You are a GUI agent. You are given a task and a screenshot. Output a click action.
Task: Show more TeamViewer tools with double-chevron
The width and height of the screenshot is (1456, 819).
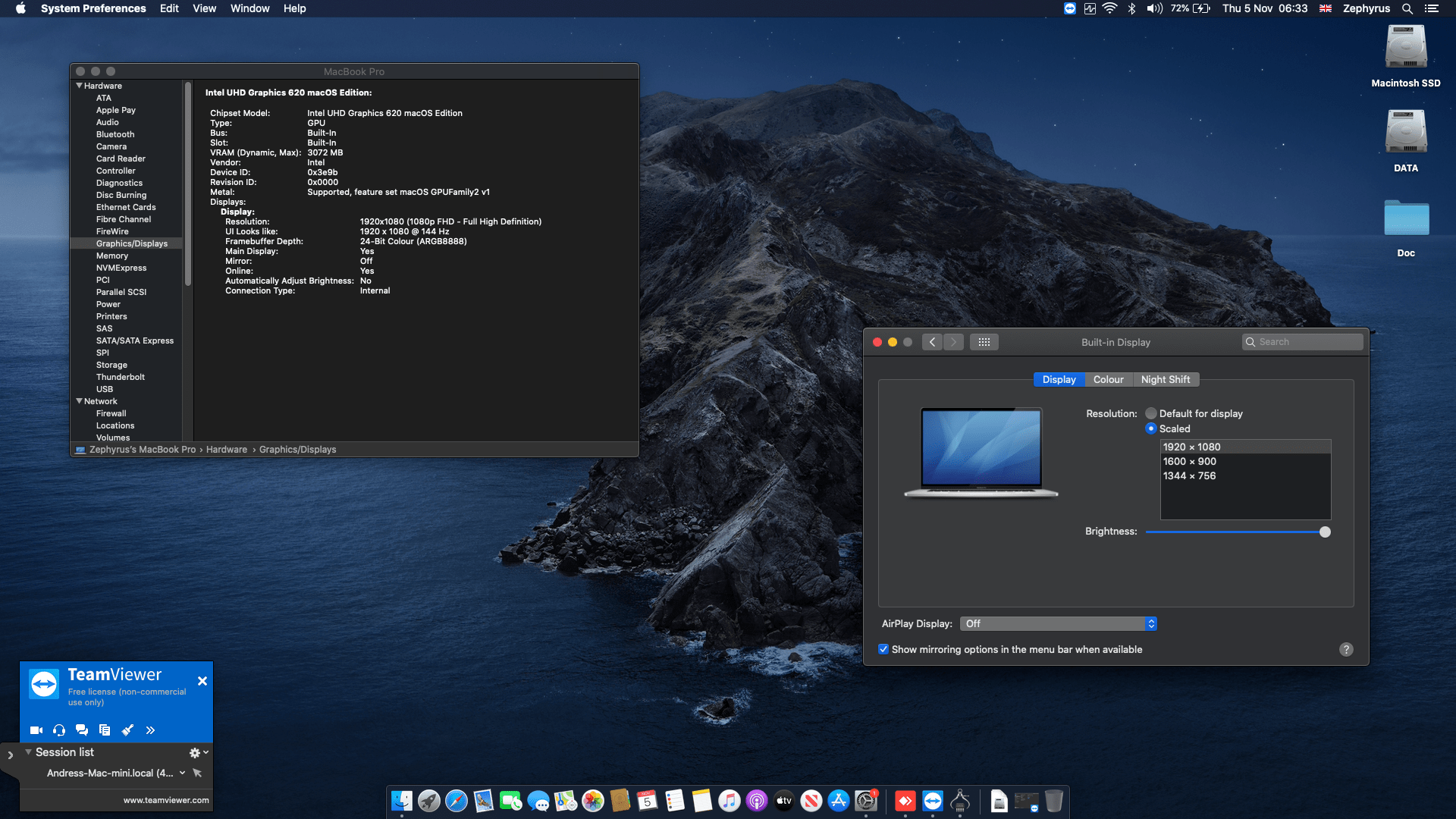coord(150,730)
